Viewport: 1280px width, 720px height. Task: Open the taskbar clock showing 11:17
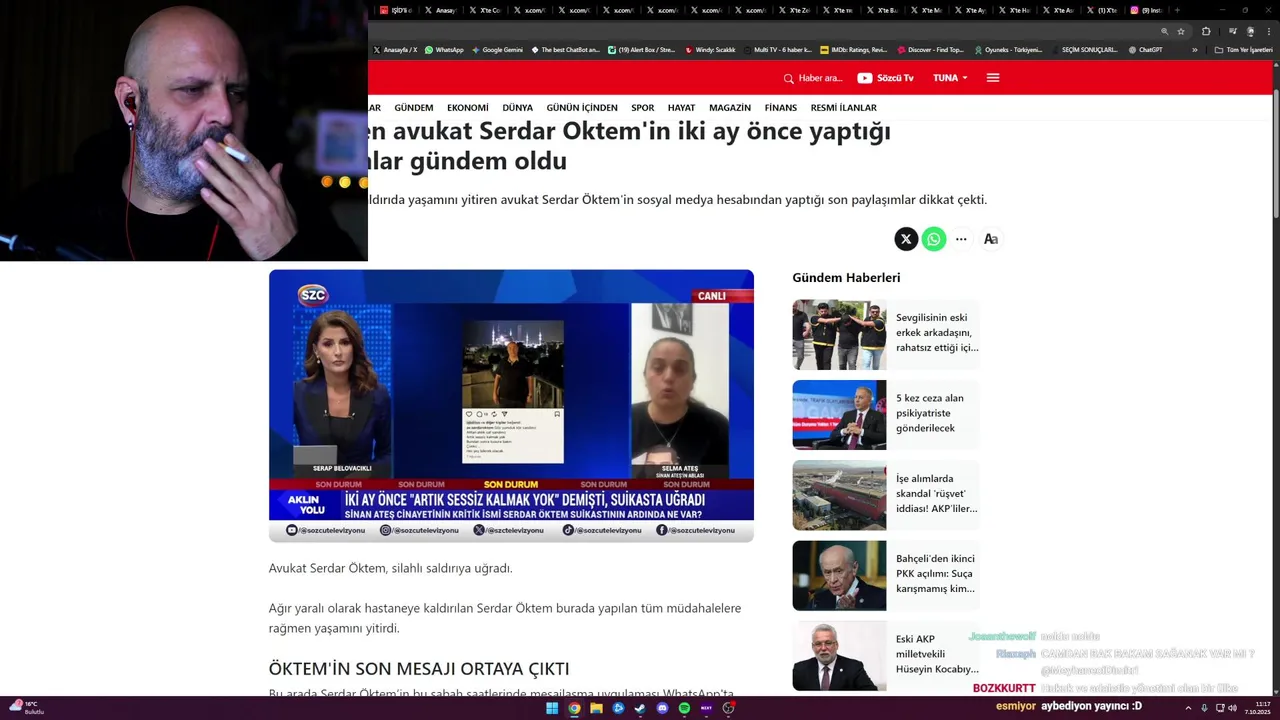point(1257,708)
